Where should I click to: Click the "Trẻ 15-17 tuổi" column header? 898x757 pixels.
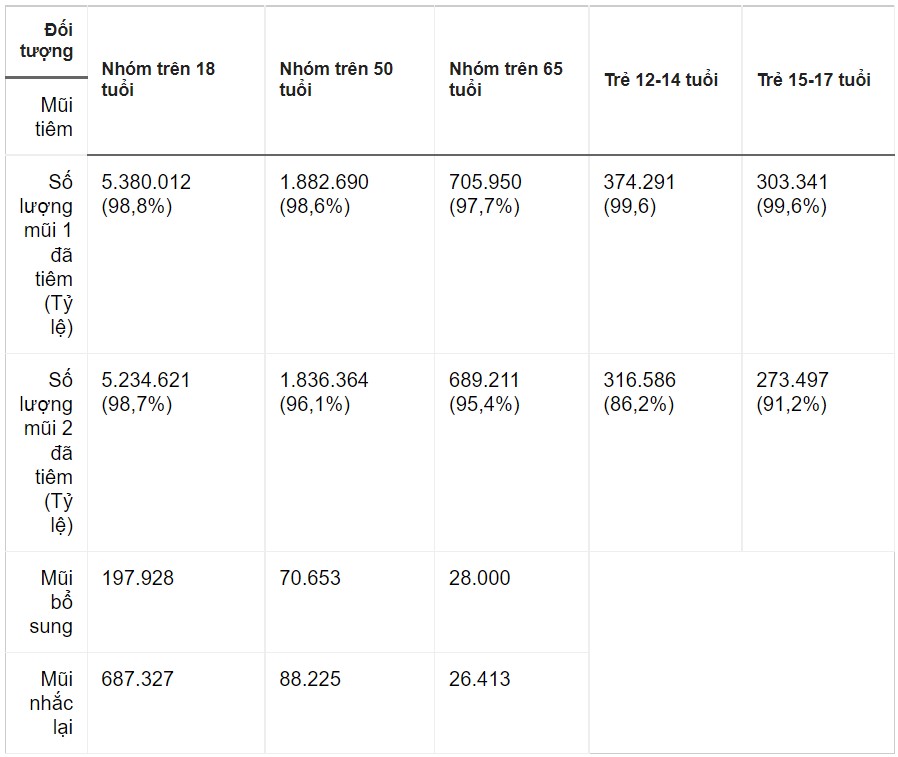(814, 80)
